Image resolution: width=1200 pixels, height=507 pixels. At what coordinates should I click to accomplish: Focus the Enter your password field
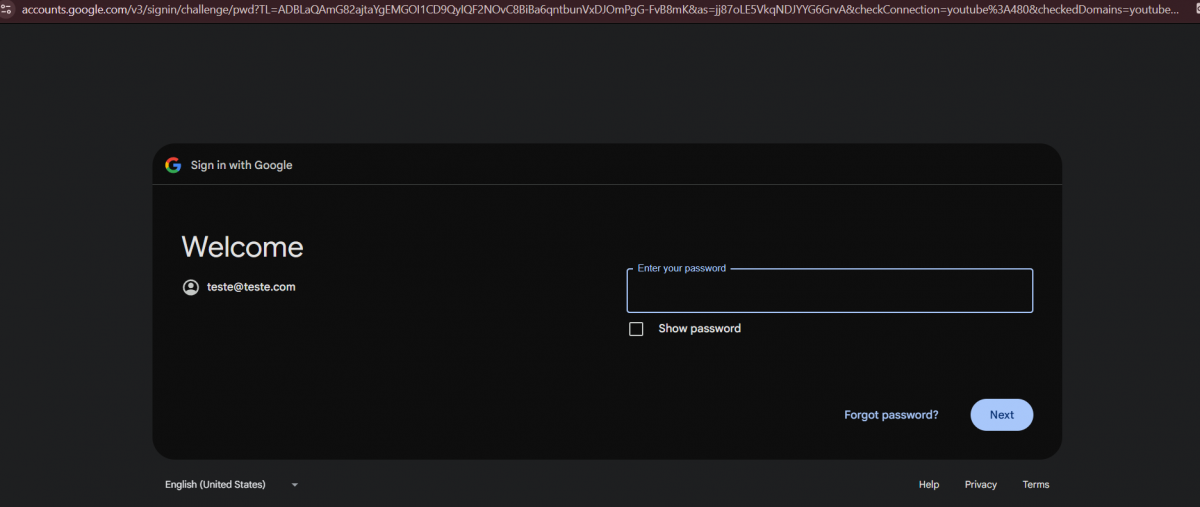tap(829, 294)
